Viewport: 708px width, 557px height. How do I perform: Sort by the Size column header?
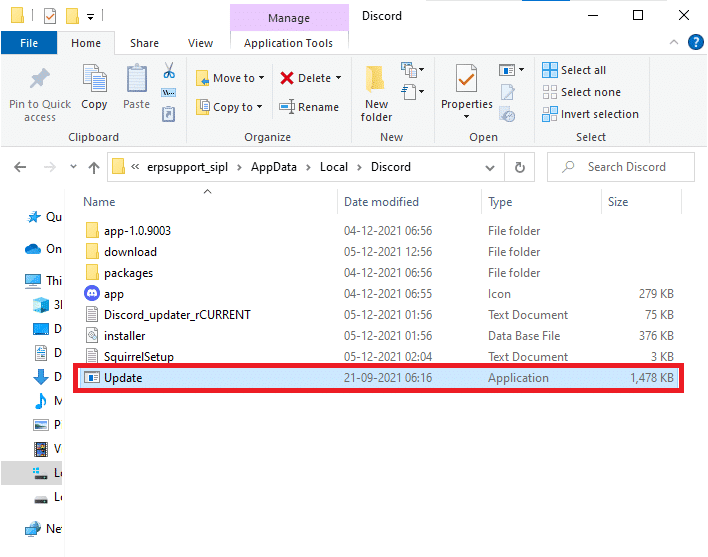pyautogui.click(x=618, y=202)
